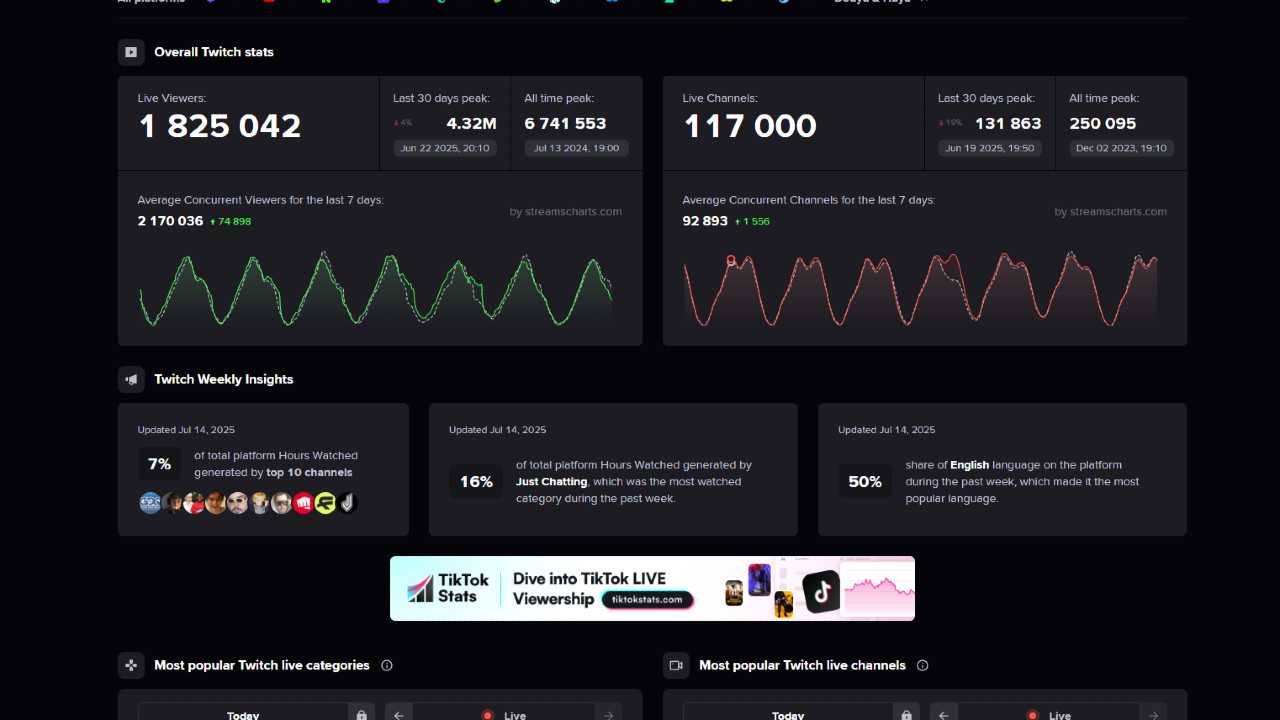
Task: Click the live channels camera icon
Action: pyautogui.click(x=676, y=665)
